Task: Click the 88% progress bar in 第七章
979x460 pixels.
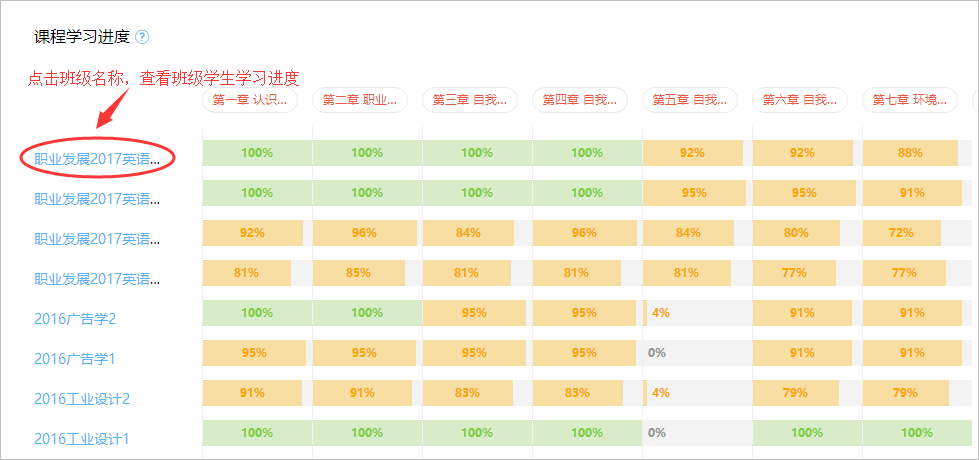Action: coord(910,153)
